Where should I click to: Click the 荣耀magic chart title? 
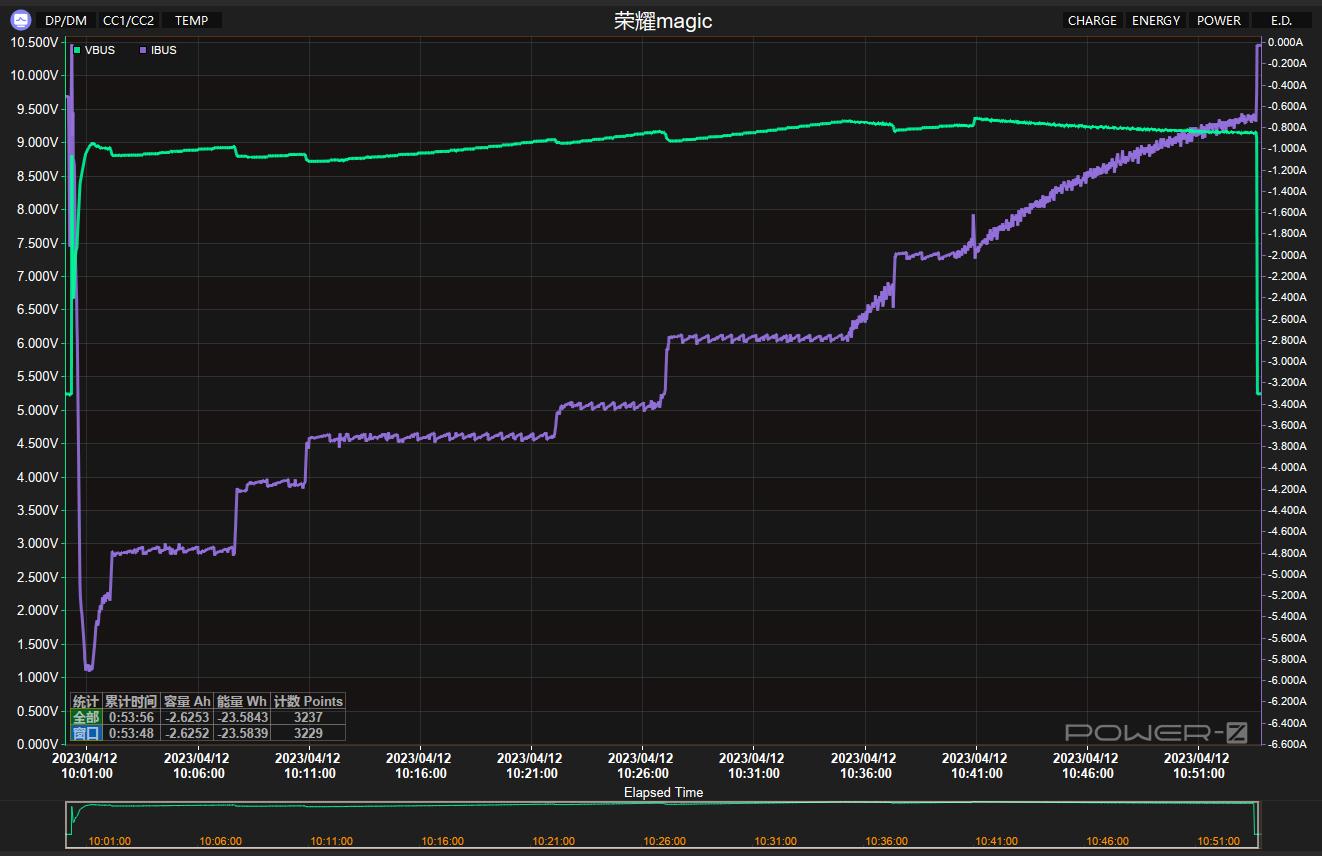click(x=663, y=21)
